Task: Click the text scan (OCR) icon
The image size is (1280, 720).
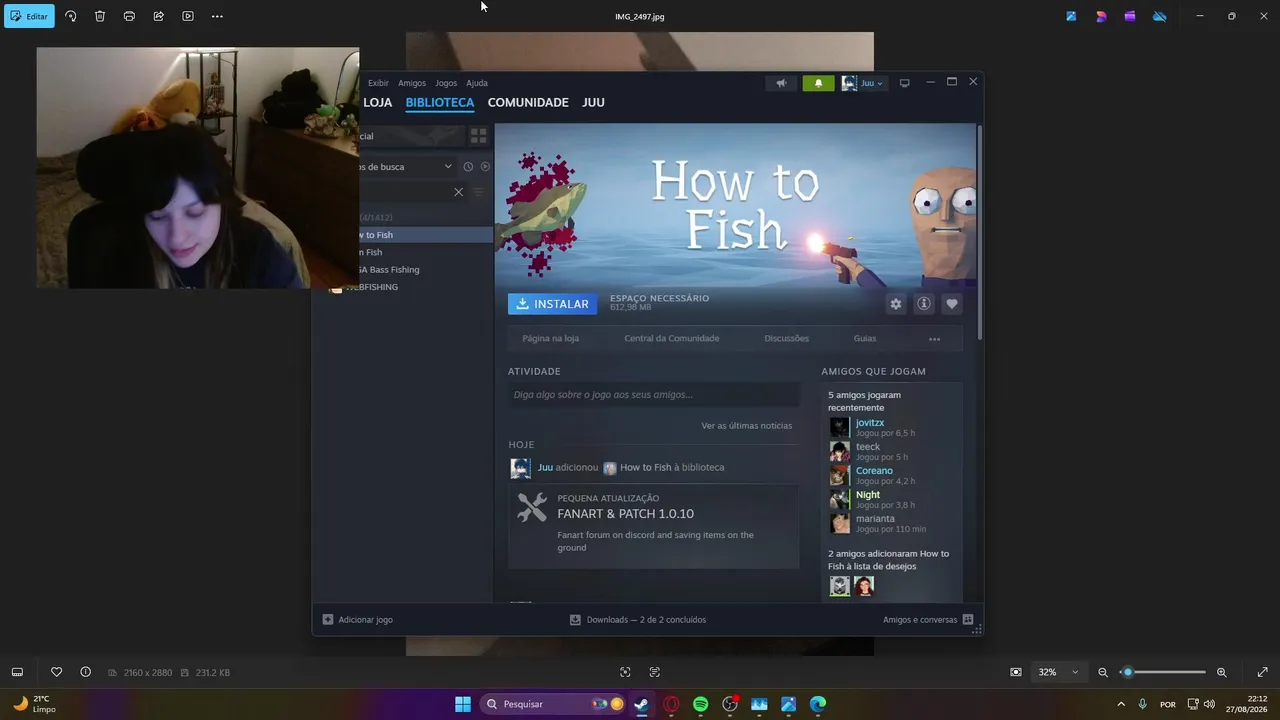Action: point(655,672)
